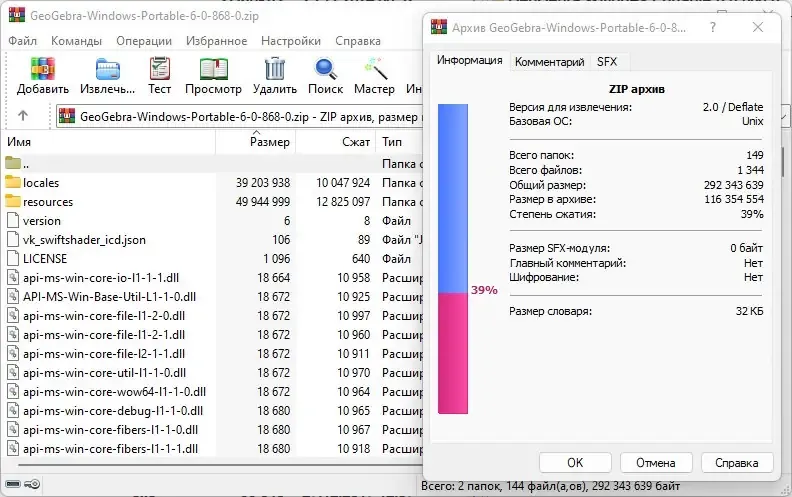Click the 39 203 938 size value
Screen dimensions: 792x497
pyautogui.click(x=263, y=182)
